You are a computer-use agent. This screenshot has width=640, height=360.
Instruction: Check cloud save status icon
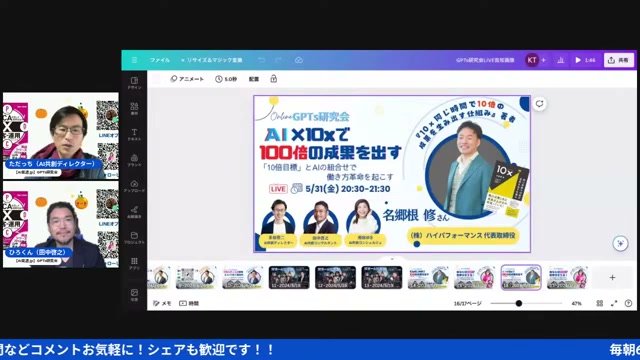(x=299, y=60)
